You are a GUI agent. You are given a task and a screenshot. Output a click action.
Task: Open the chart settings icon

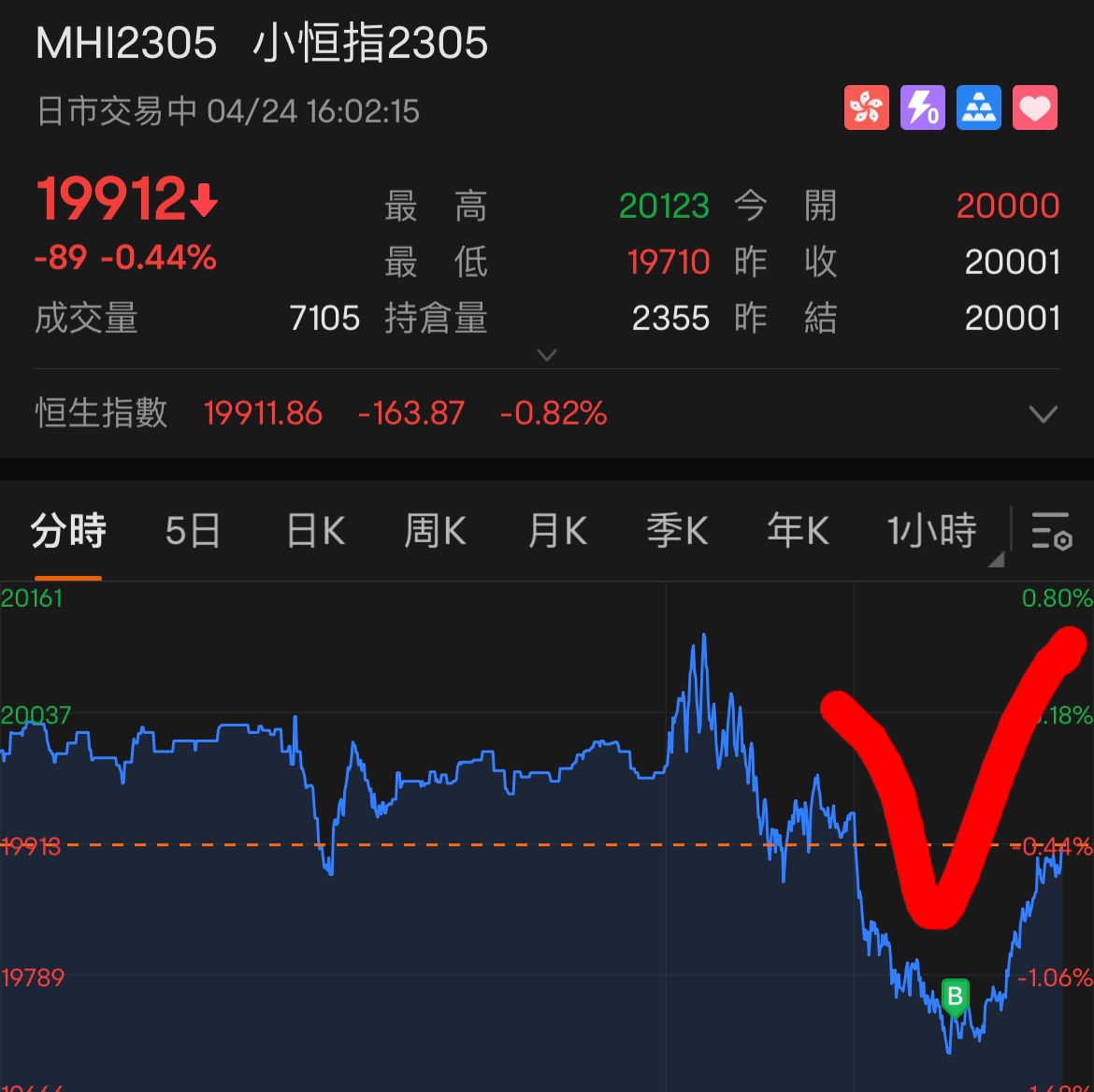tap(1051, 531)
